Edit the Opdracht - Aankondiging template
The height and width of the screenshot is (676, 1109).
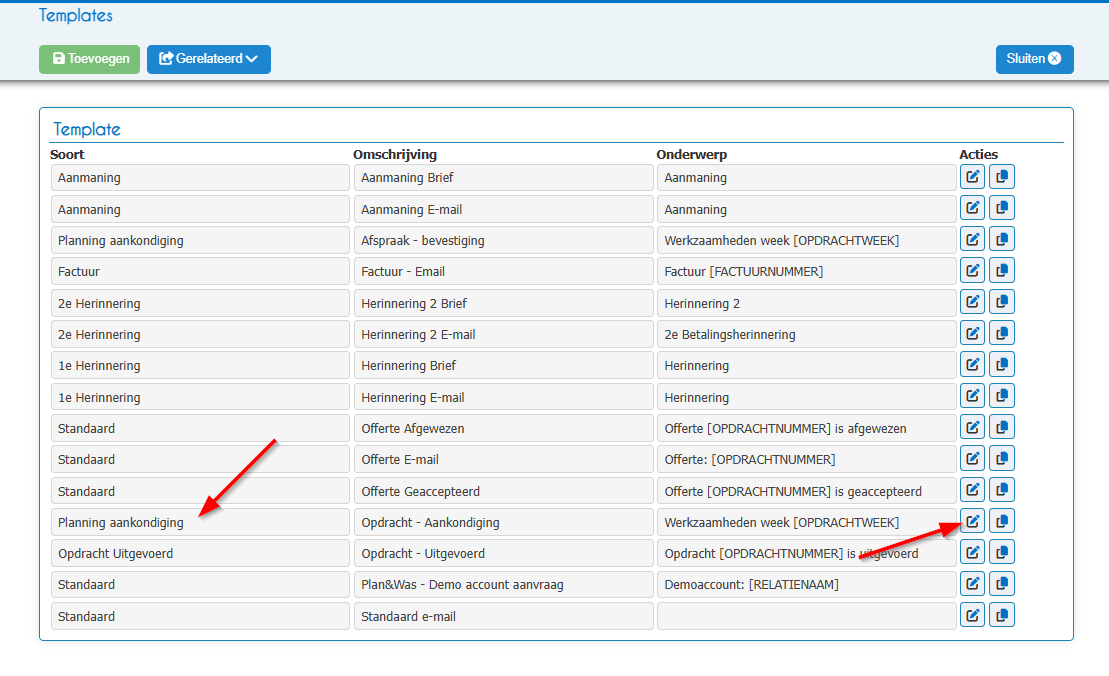coord(972,521)
